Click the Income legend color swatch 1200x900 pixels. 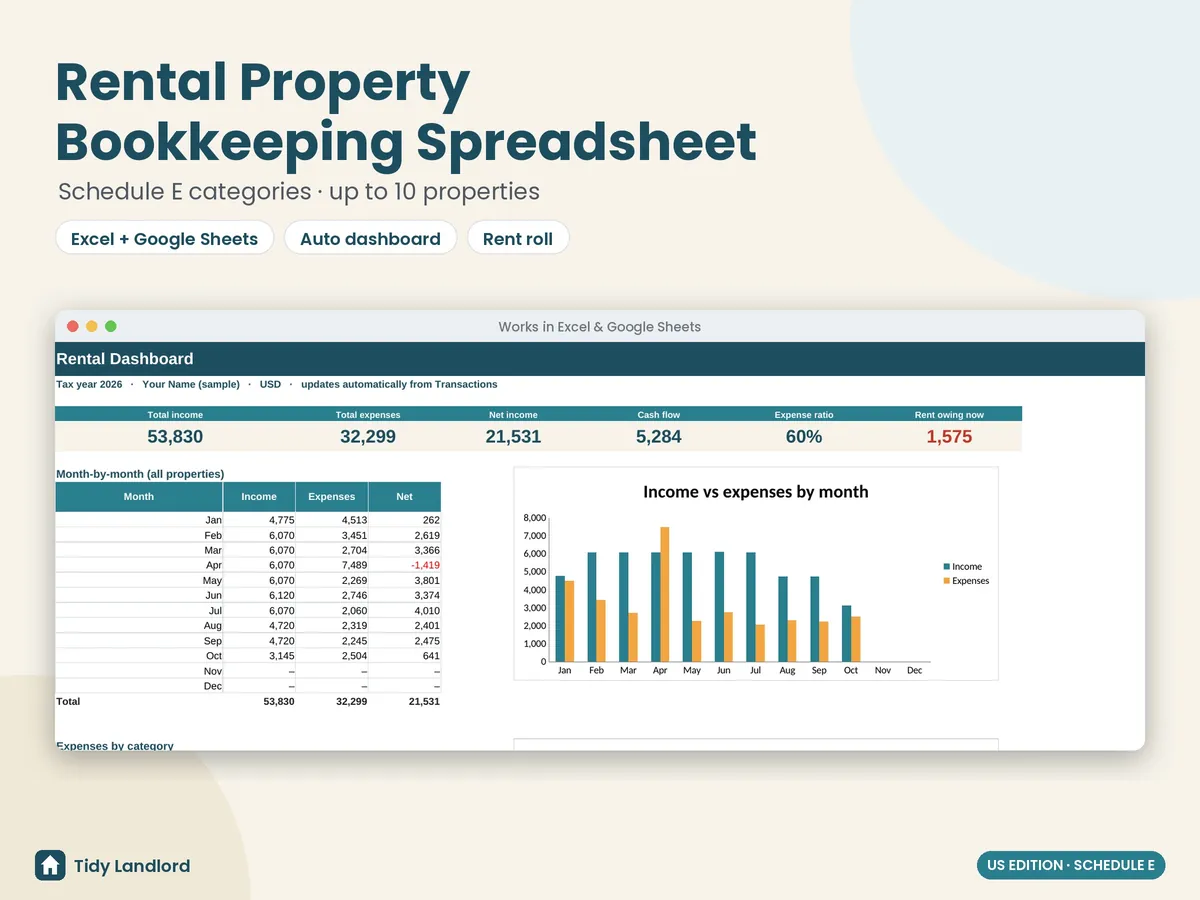(x=946, y=566)
